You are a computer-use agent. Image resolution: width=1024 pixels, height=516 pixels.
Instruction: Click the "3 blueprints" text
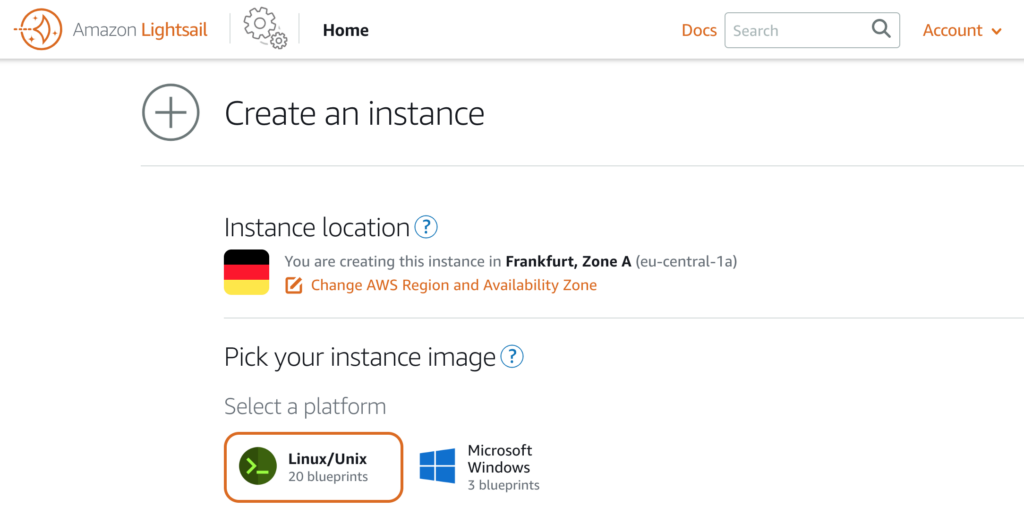pos(504,486)
